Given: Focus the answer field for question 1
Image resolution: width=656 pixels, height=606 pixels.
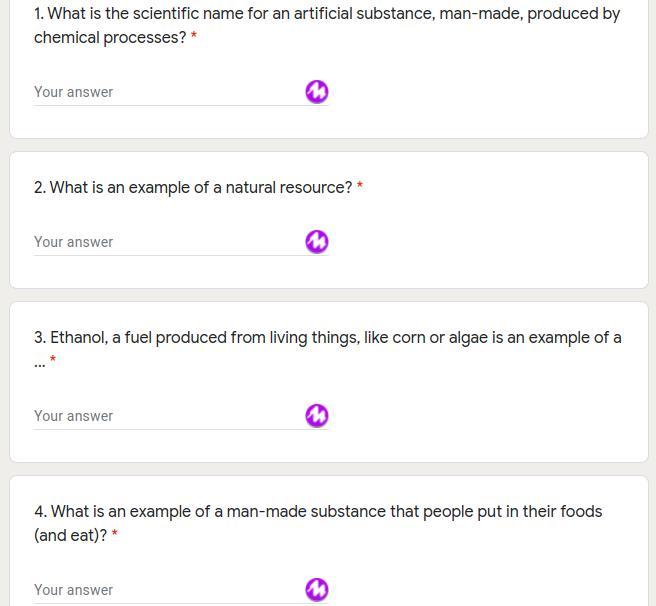Looking at the screenshot, I should [x=165, y=92].
